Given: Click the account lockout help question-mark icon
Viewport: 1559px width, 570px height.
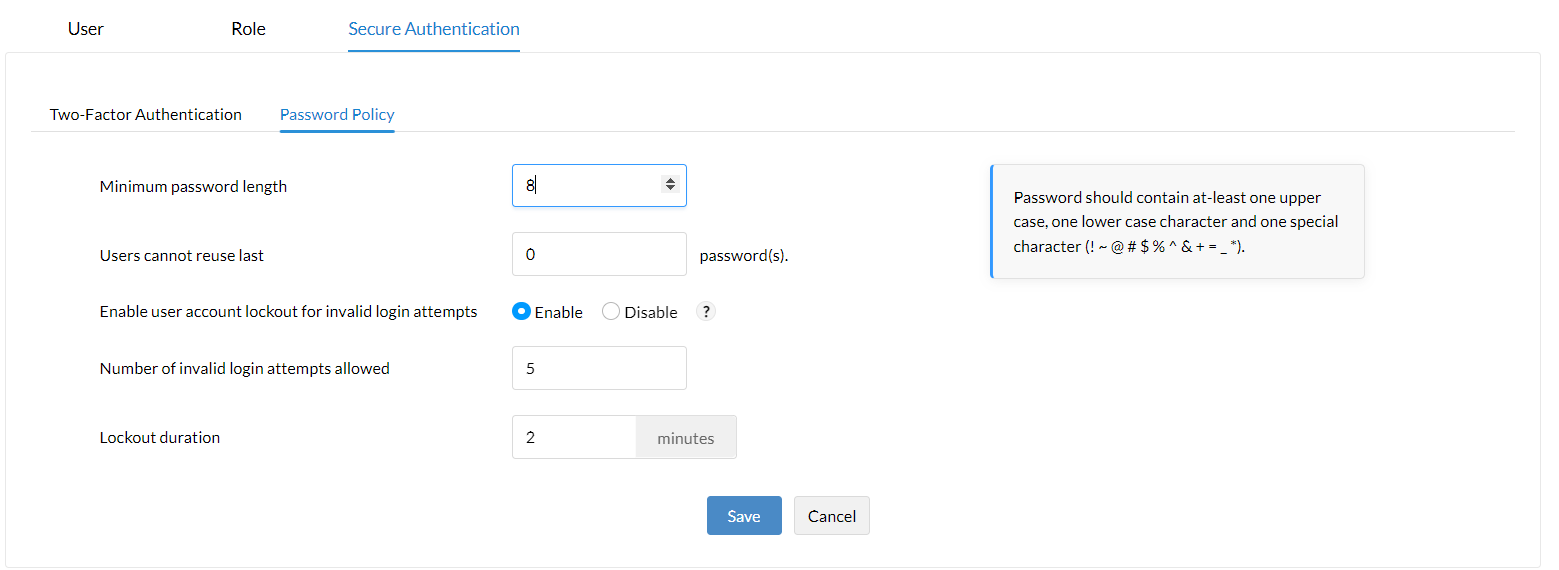Looking at the screenshot, I should pos(706,312).
